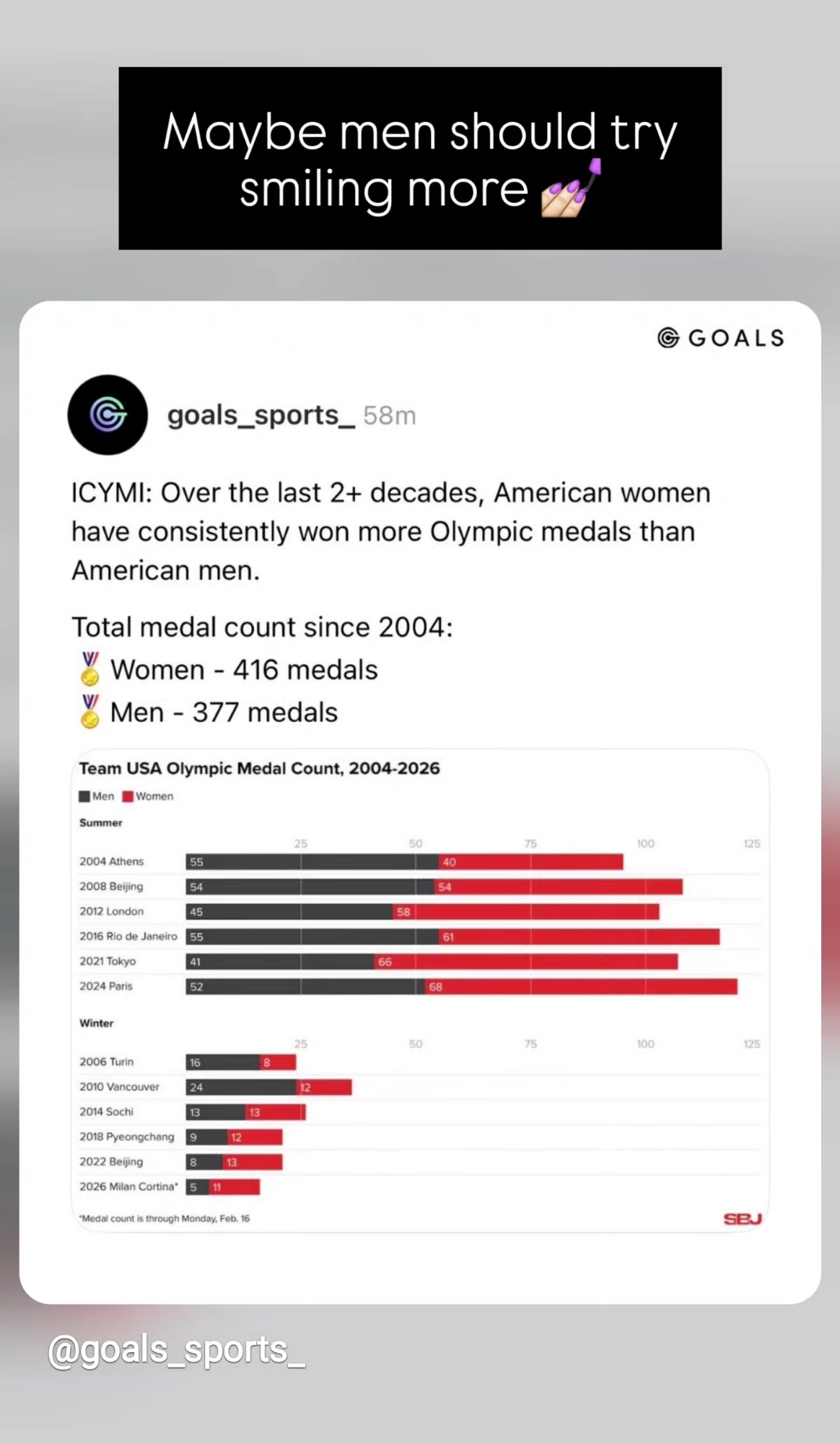Click the chart title 'Team USA Olympic Medal Count'
This screenshot has height=1444, width=840.
pos(259,768)
